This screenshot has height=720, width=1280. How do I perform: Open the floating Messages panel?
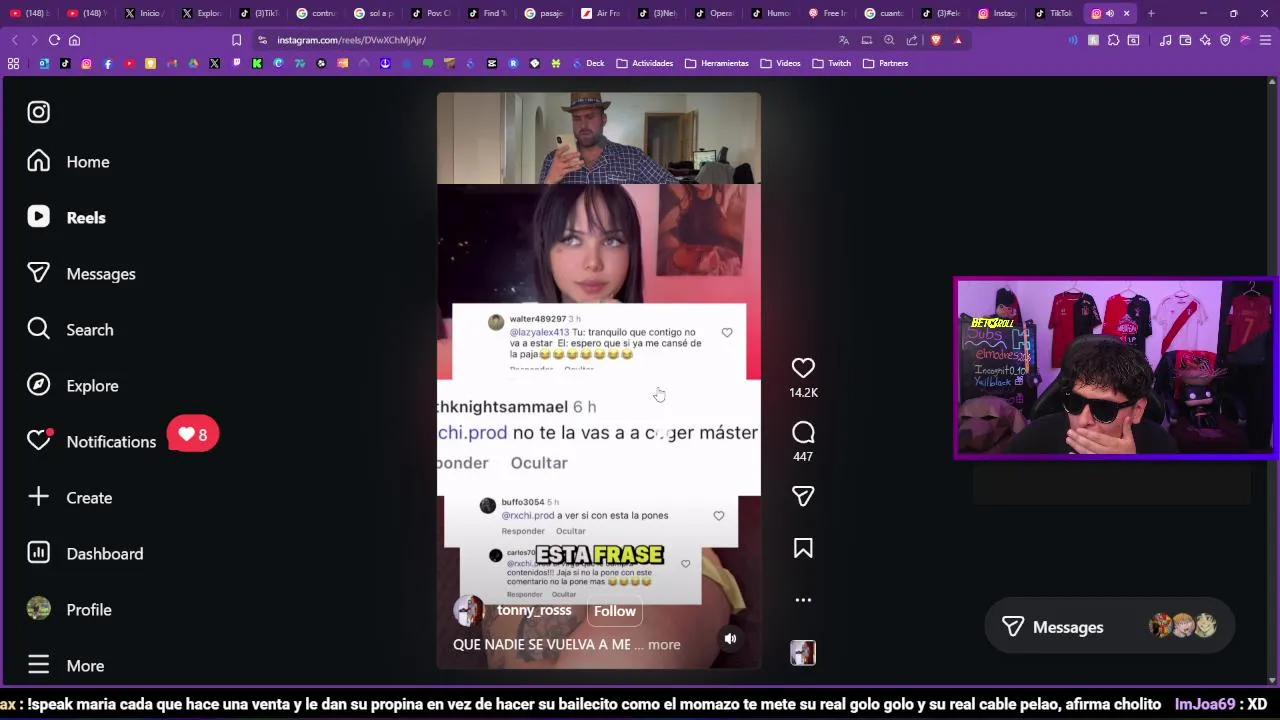click(x=1109, y=627)
